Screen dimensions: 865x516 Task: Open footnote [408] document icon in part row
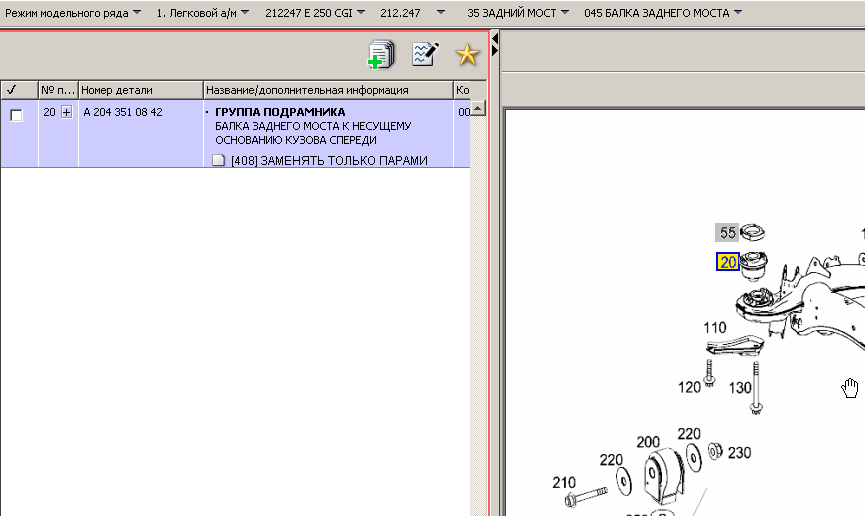pos(219,160)
